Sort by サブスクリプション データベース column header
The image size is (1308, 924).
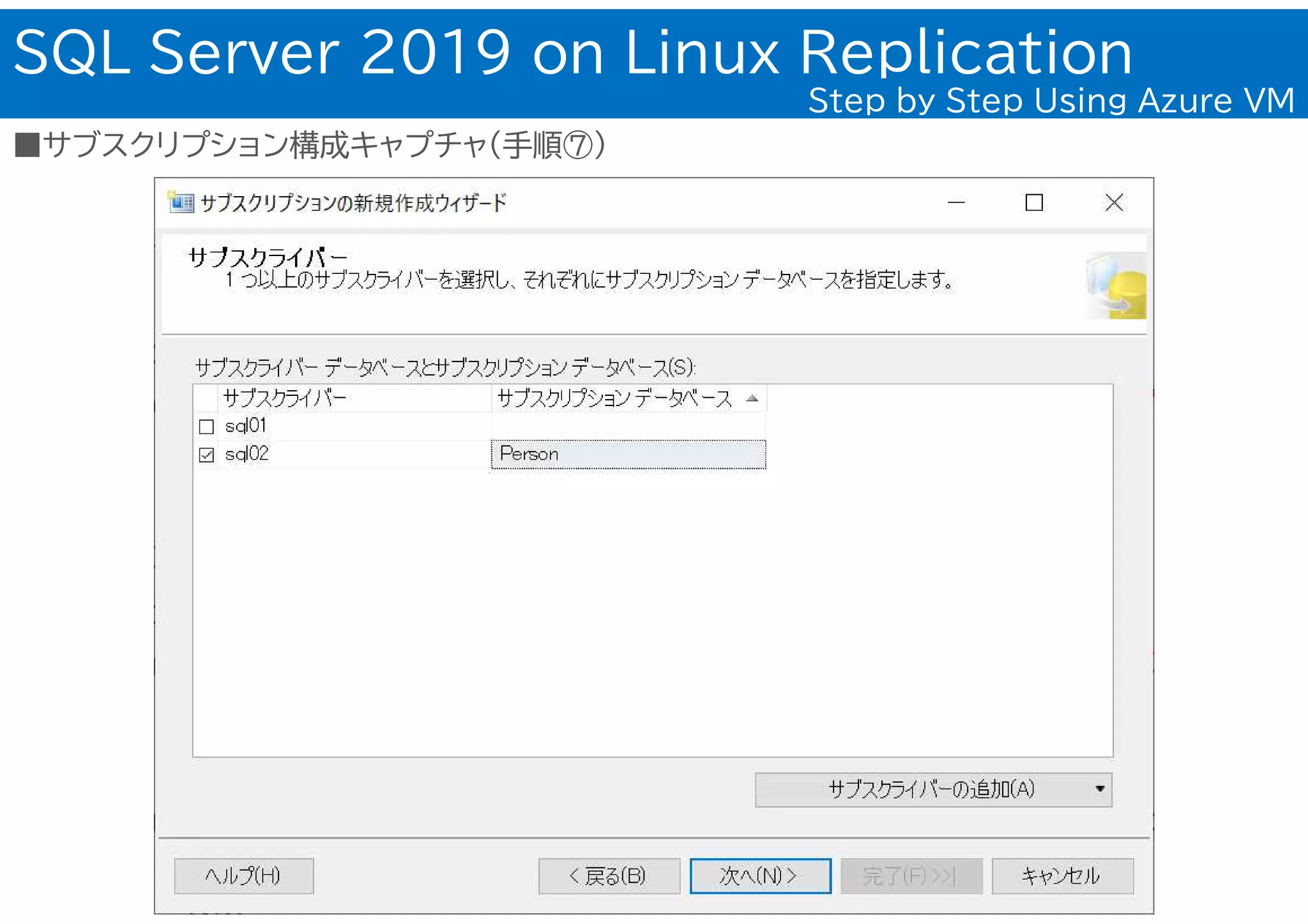[628, 398]
